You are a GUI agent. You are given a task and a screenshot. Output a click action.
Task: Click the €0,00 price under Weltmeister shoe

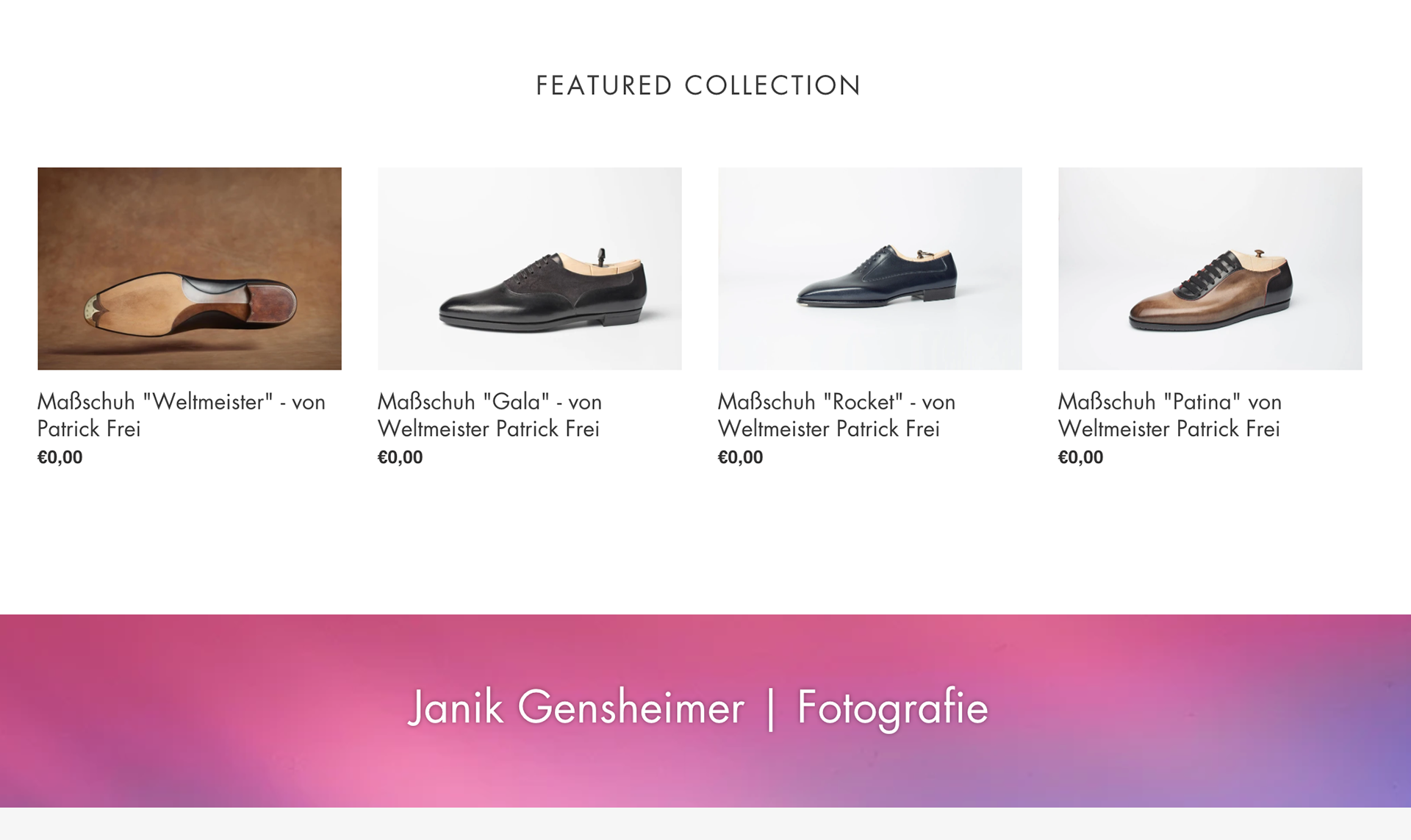click(x=60, y=457)
